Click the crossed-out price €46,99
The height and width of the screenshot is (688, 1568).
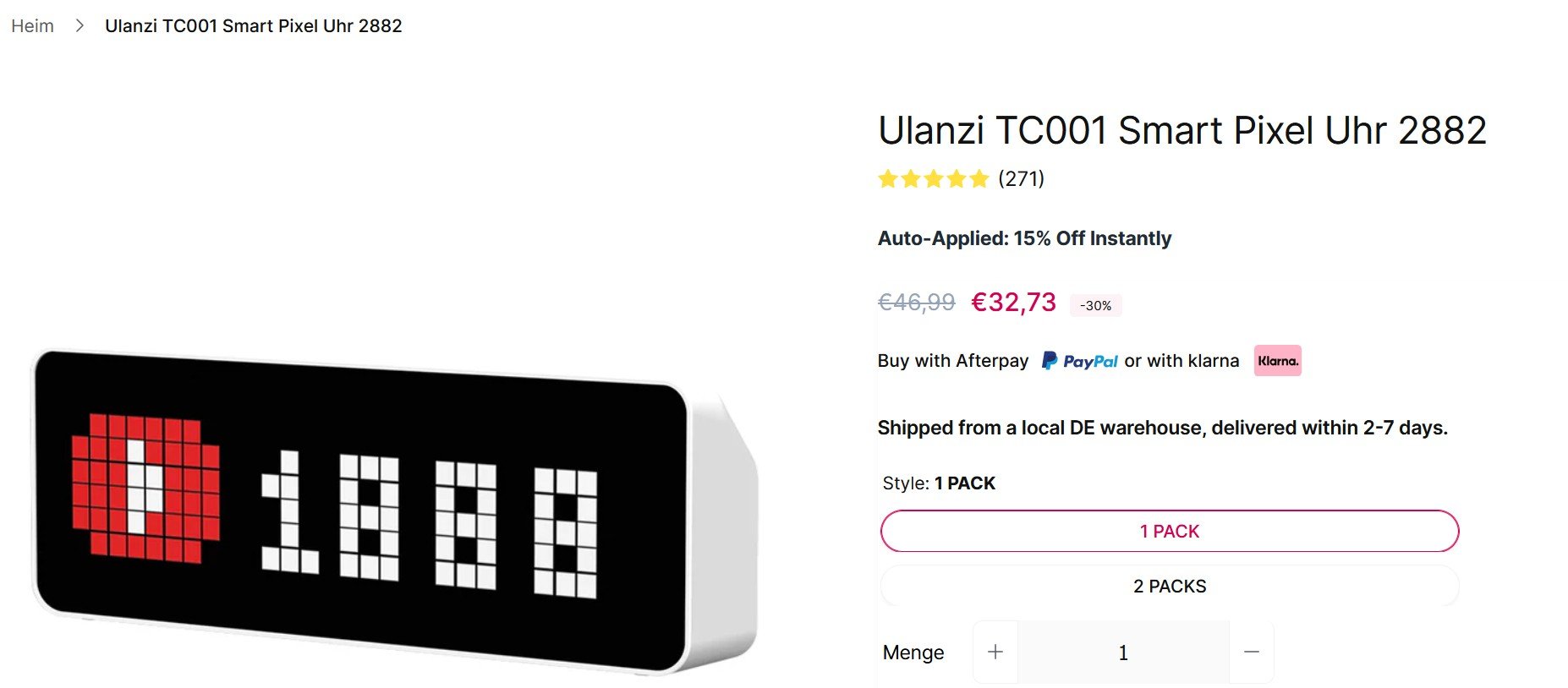916,303
